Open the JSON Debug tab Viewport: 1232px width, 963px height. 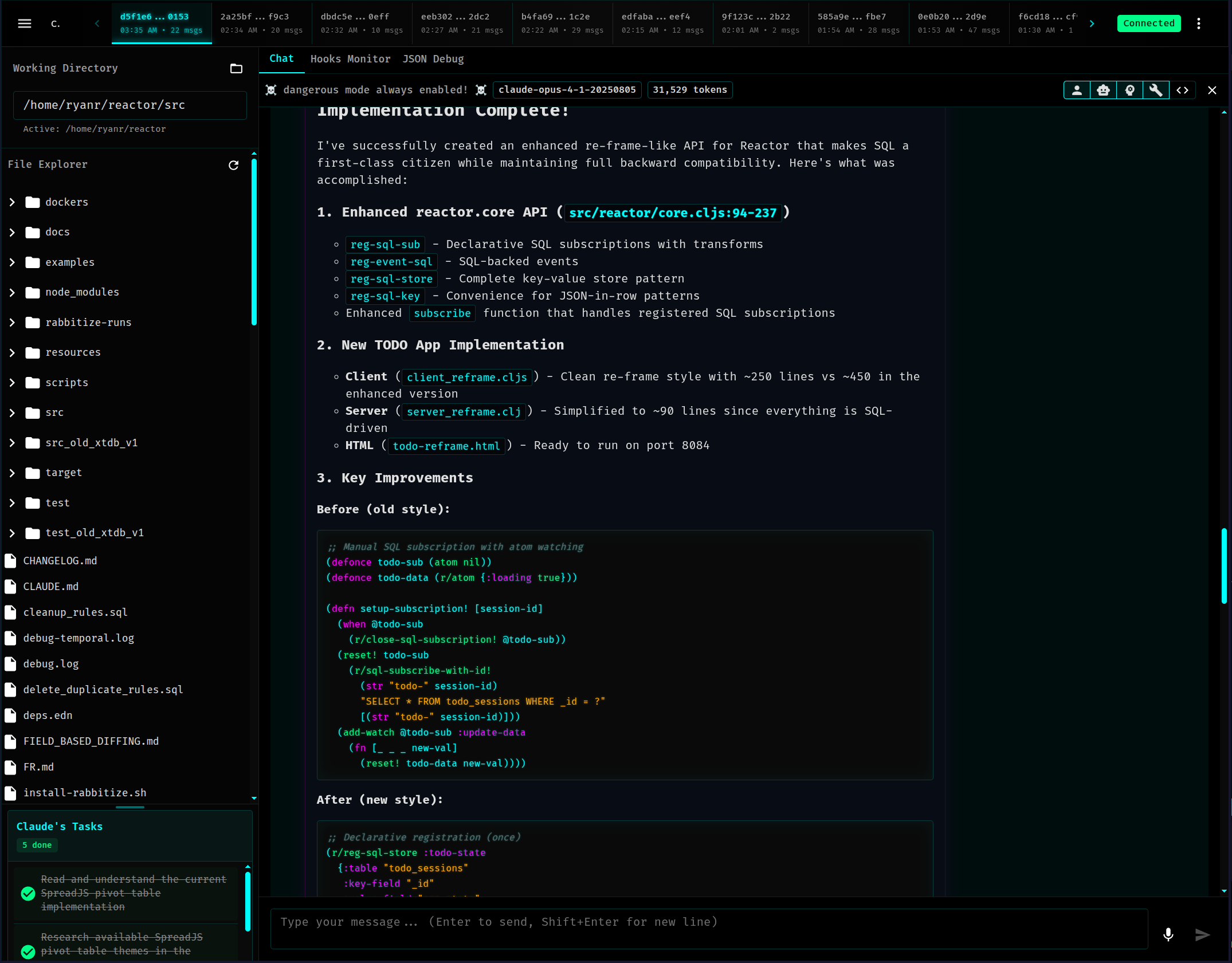(433, 59)
